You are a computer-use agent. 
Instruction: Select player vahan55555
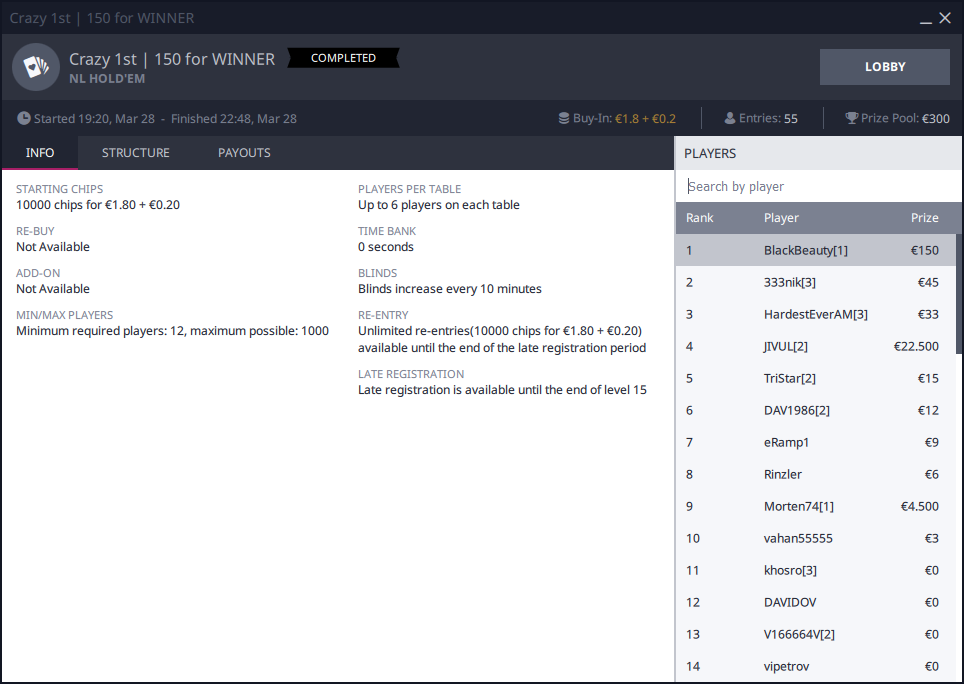point(816,538)
